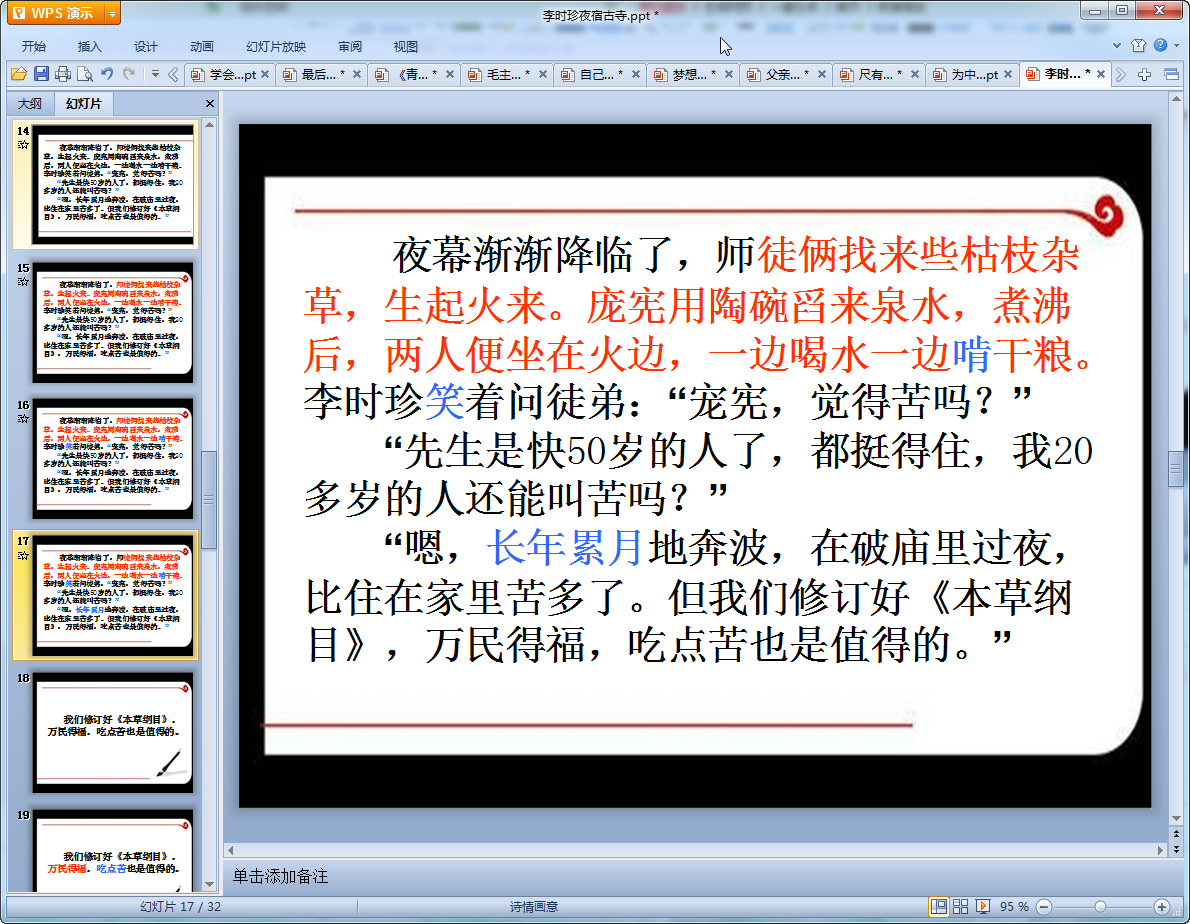Click the zoom slider handle

pyautogui.click(x=1100, y=907)
